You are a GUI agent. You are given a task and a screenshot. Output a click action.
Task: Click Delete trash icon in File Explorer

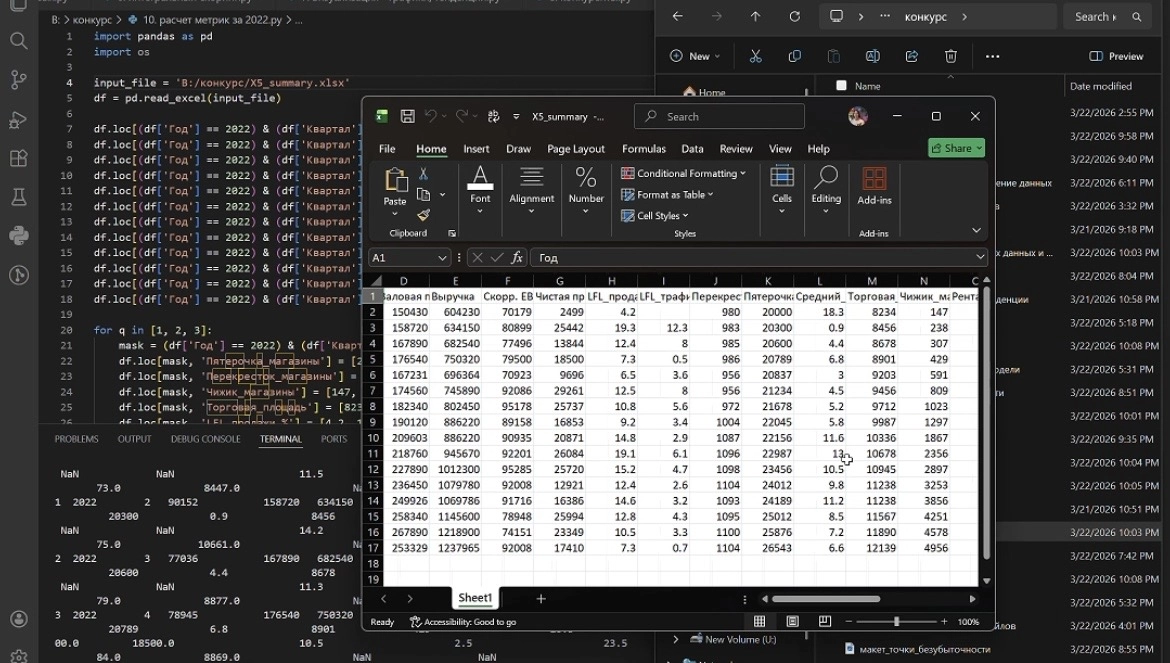coord(951,56)
